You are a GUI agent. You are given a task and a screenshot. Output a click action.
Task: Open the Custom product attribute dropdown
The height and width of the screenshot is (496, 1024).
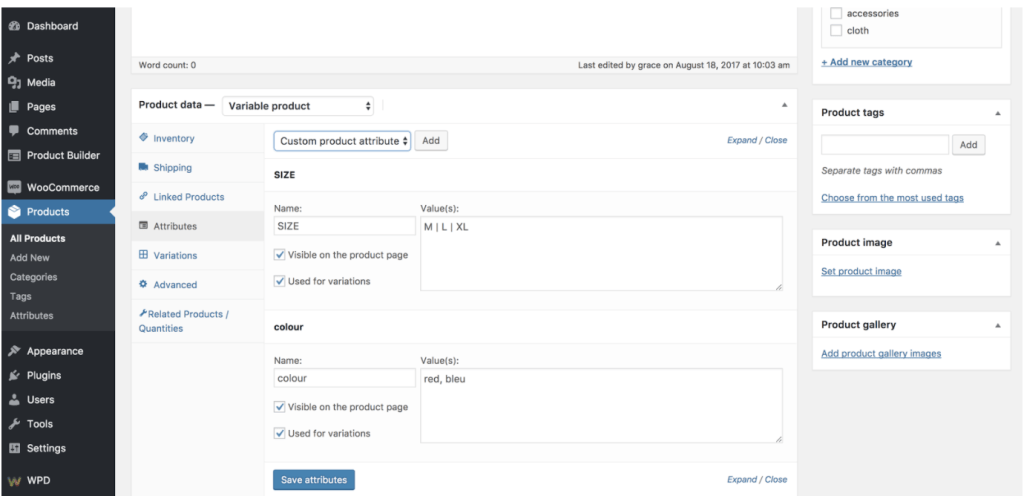pos(342,141)
